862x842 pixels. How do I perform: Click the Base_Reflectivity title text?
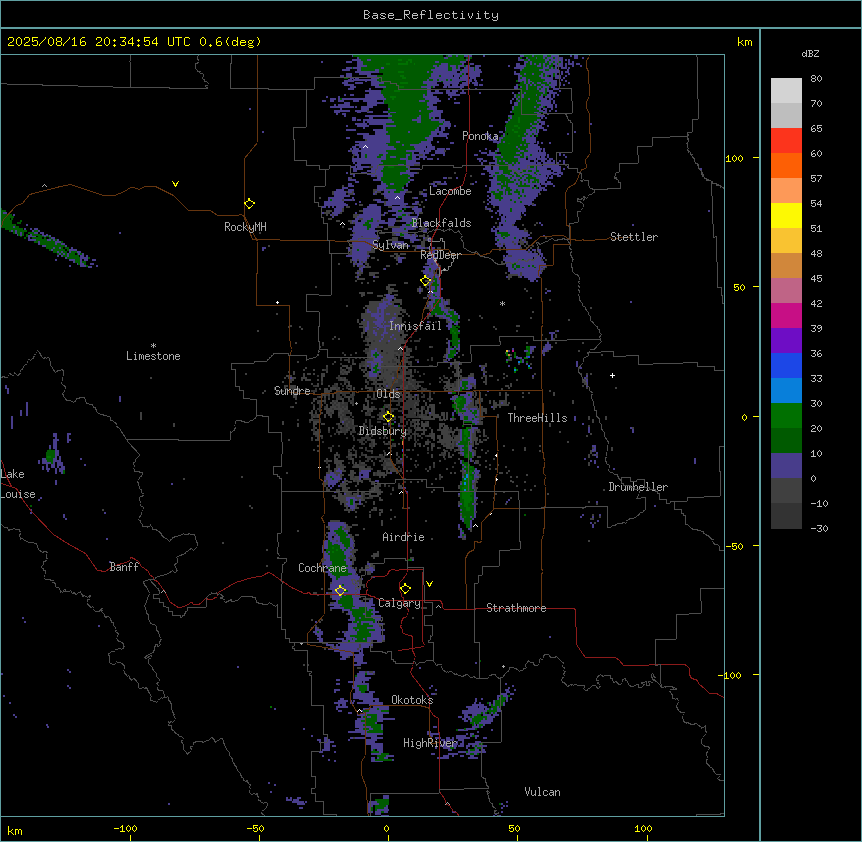[431, 15]
